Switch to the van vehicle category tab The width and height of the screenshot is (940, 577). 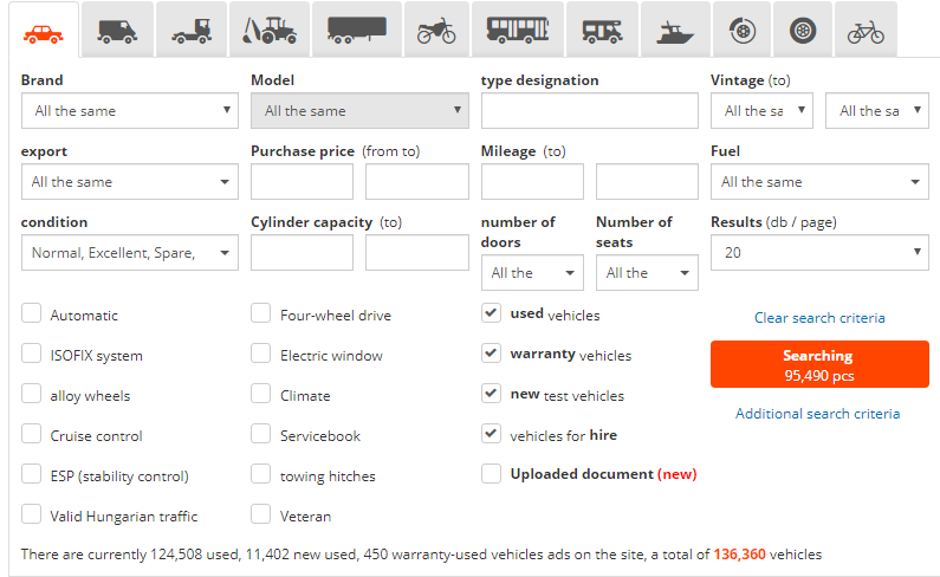[115, 27]
